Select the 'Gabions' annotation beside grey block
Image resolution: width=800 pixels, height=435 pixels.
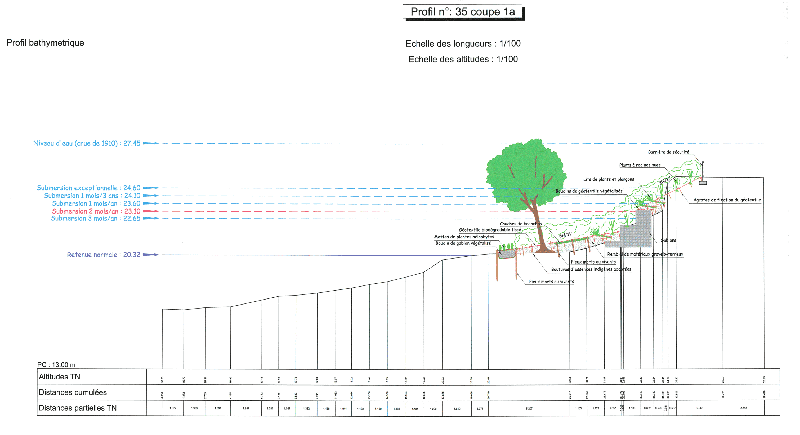668,240
